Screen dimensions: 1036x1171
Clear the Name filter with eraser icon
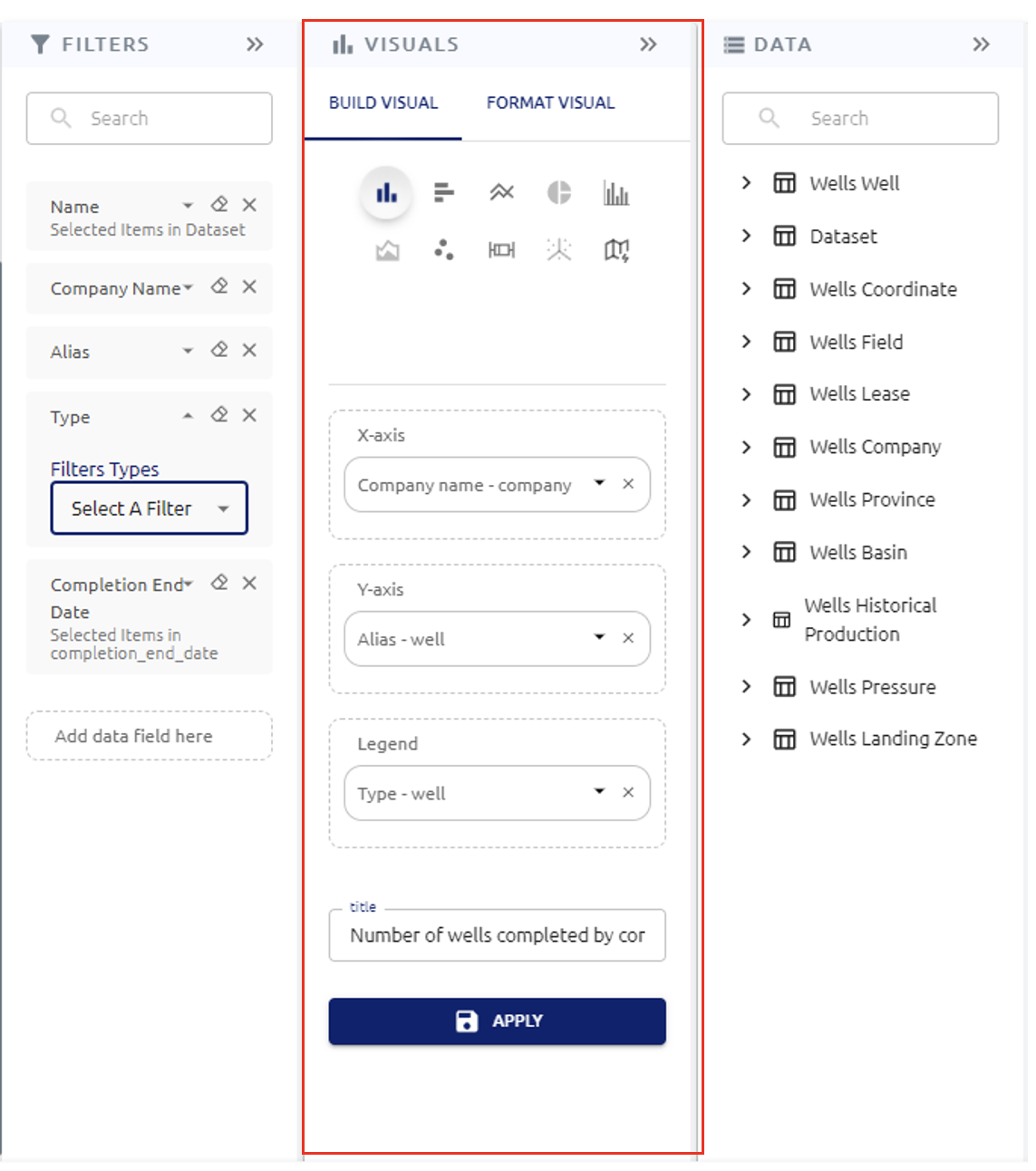[219, 205]
